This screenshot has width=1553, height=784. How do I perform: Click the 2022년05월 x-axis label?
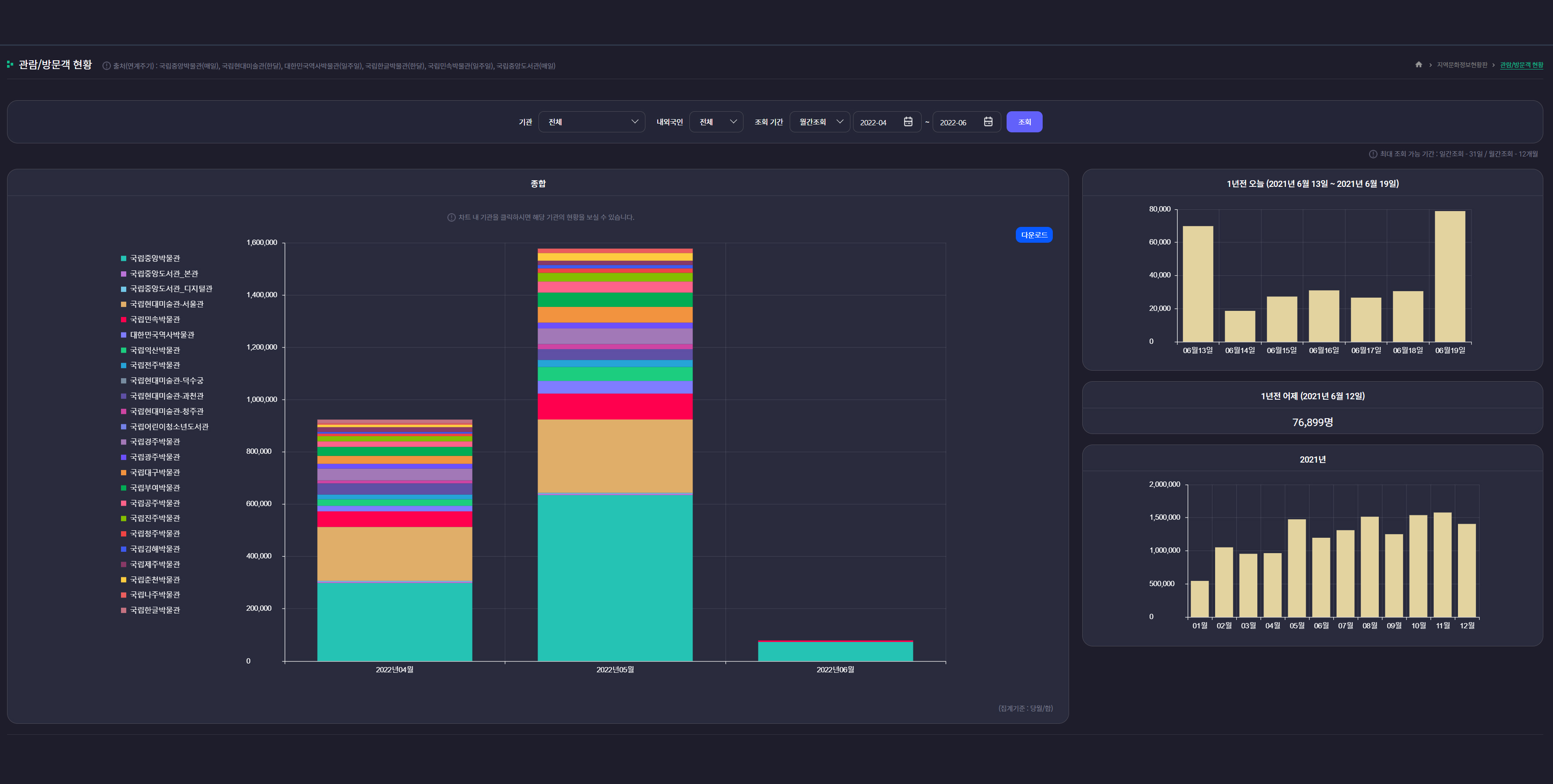point(615,670)
